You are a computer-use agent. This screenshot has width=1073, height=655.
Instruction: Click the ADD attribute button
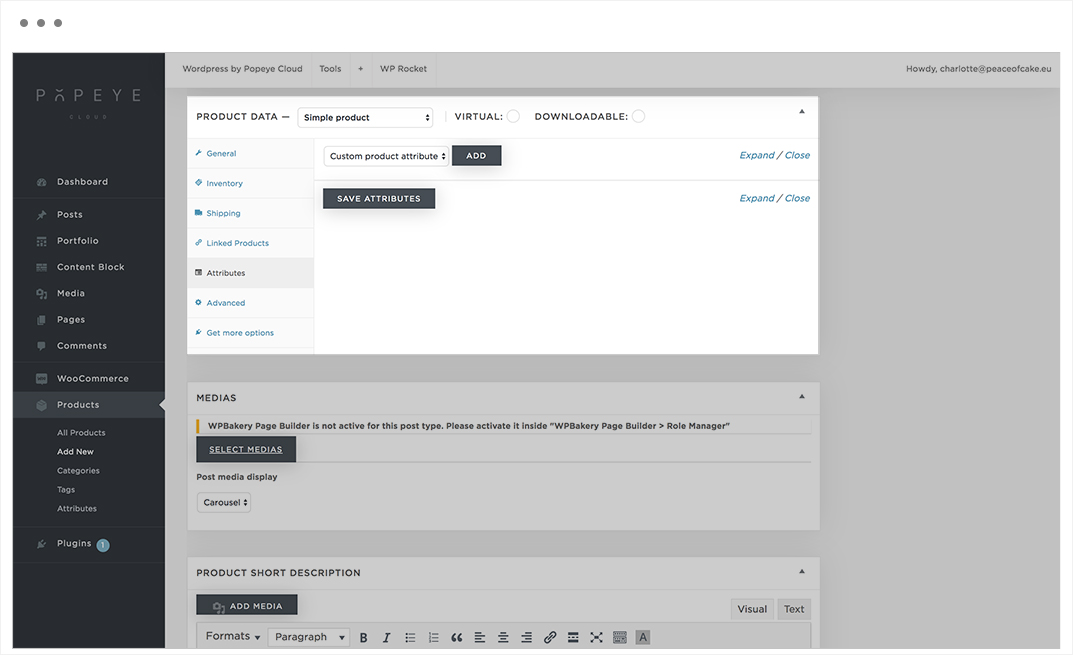point(476,156)
